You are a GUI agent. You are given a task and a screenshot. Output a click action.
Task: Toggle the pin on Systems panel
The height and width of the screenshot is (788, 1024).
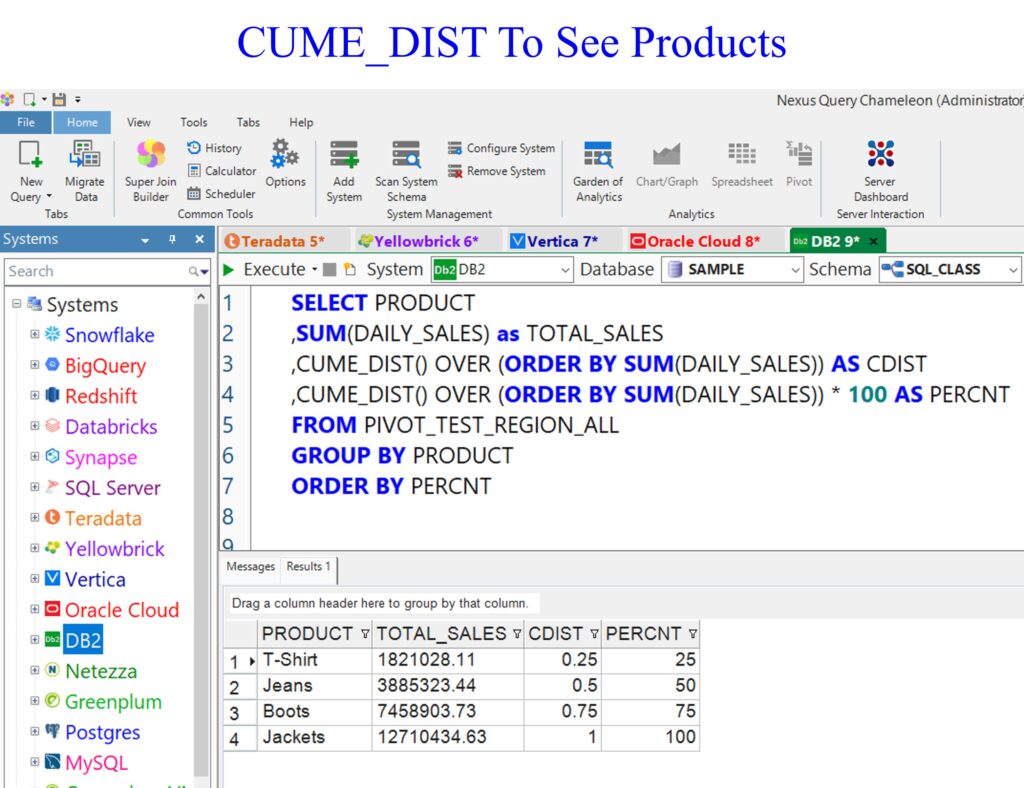pyautogui.click(x=172, y=240)
